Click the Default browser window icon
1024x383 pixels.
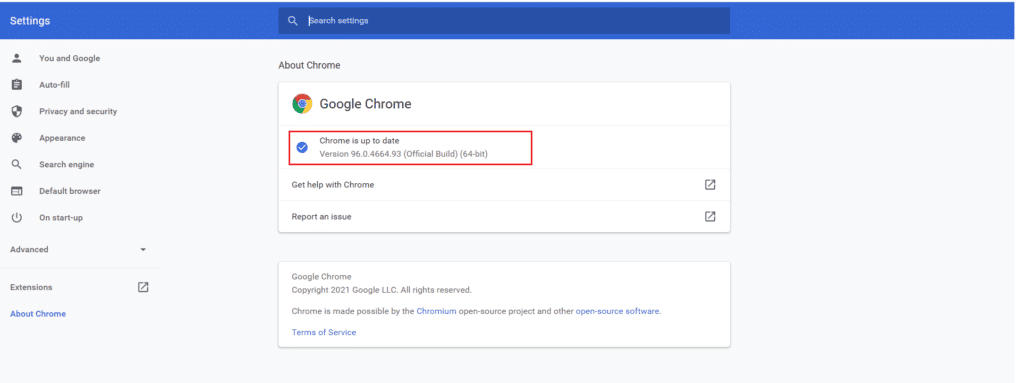pos(17,191)
